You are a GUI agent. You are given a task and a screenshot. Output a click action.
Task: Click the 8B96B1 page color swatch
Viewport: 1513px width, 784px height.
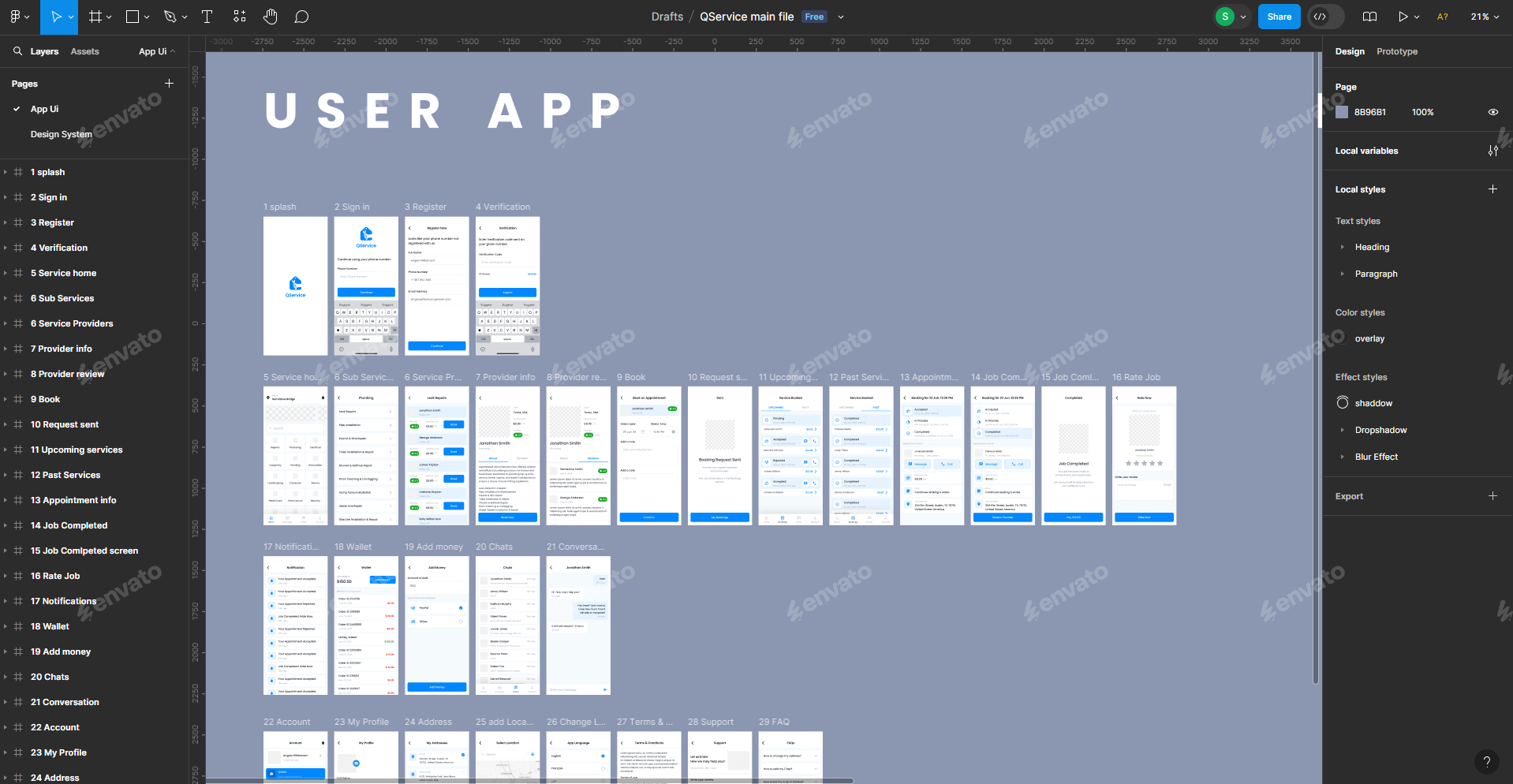[1342, 112]
